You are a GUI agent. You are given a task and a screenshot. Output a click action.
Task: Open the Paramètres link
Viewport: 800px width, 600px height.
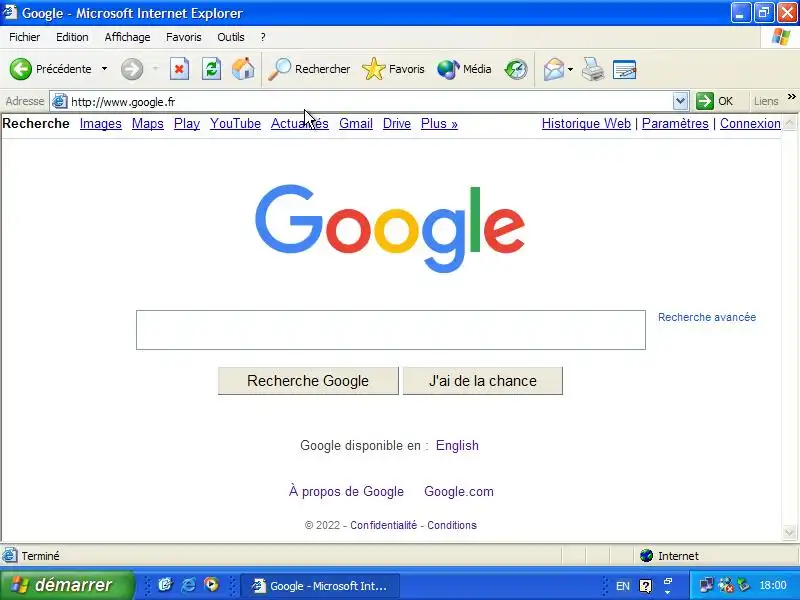pos(675,123)
